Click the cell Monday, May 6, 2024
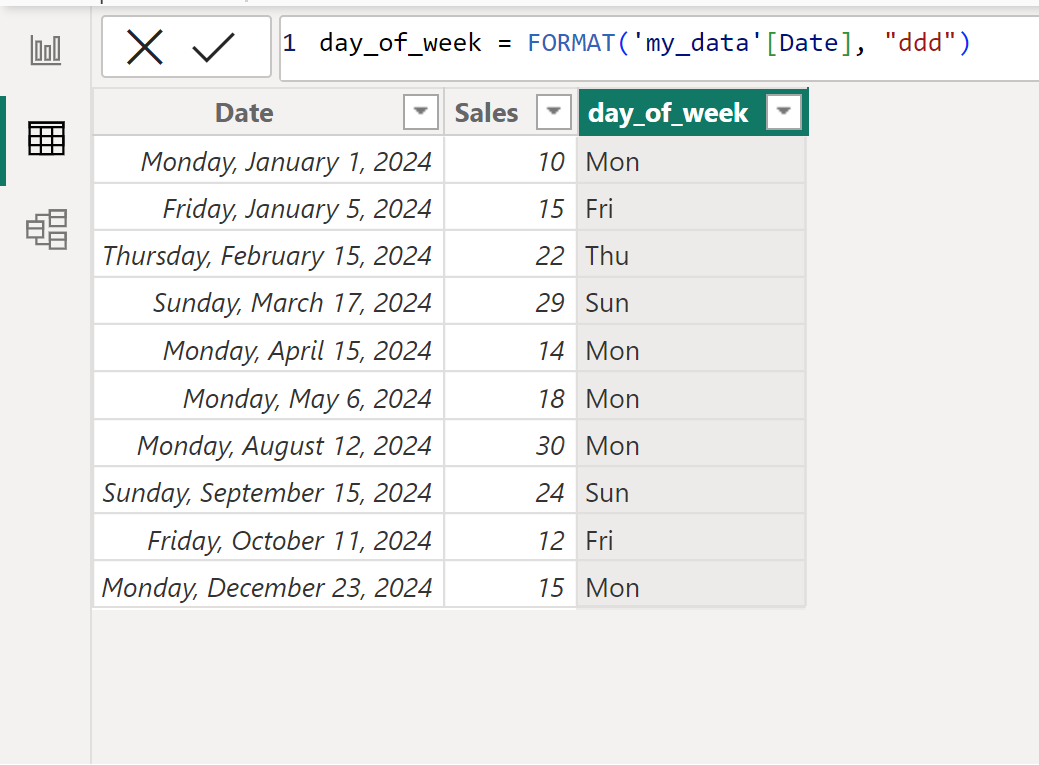Viewport: 1039px width, 765px height. (268, 398)
